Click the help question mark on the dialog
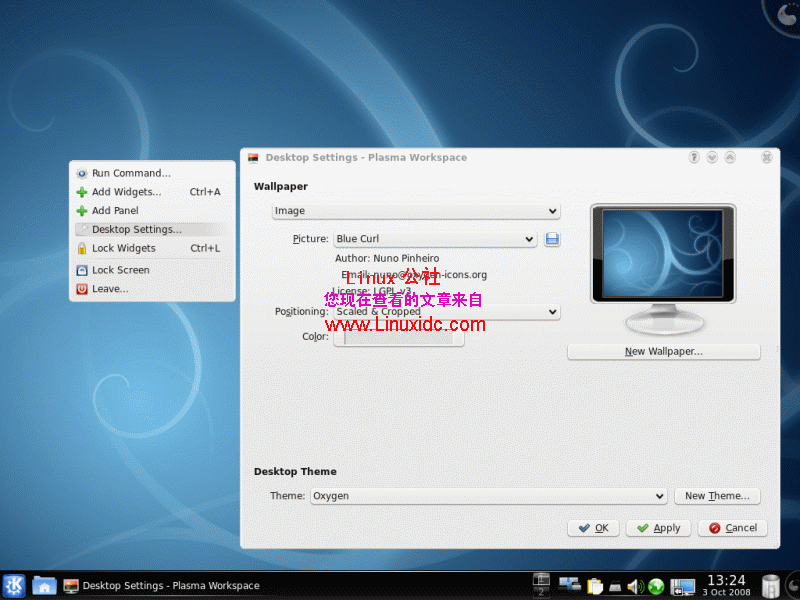800x600 pixels. tap(694, 157)
